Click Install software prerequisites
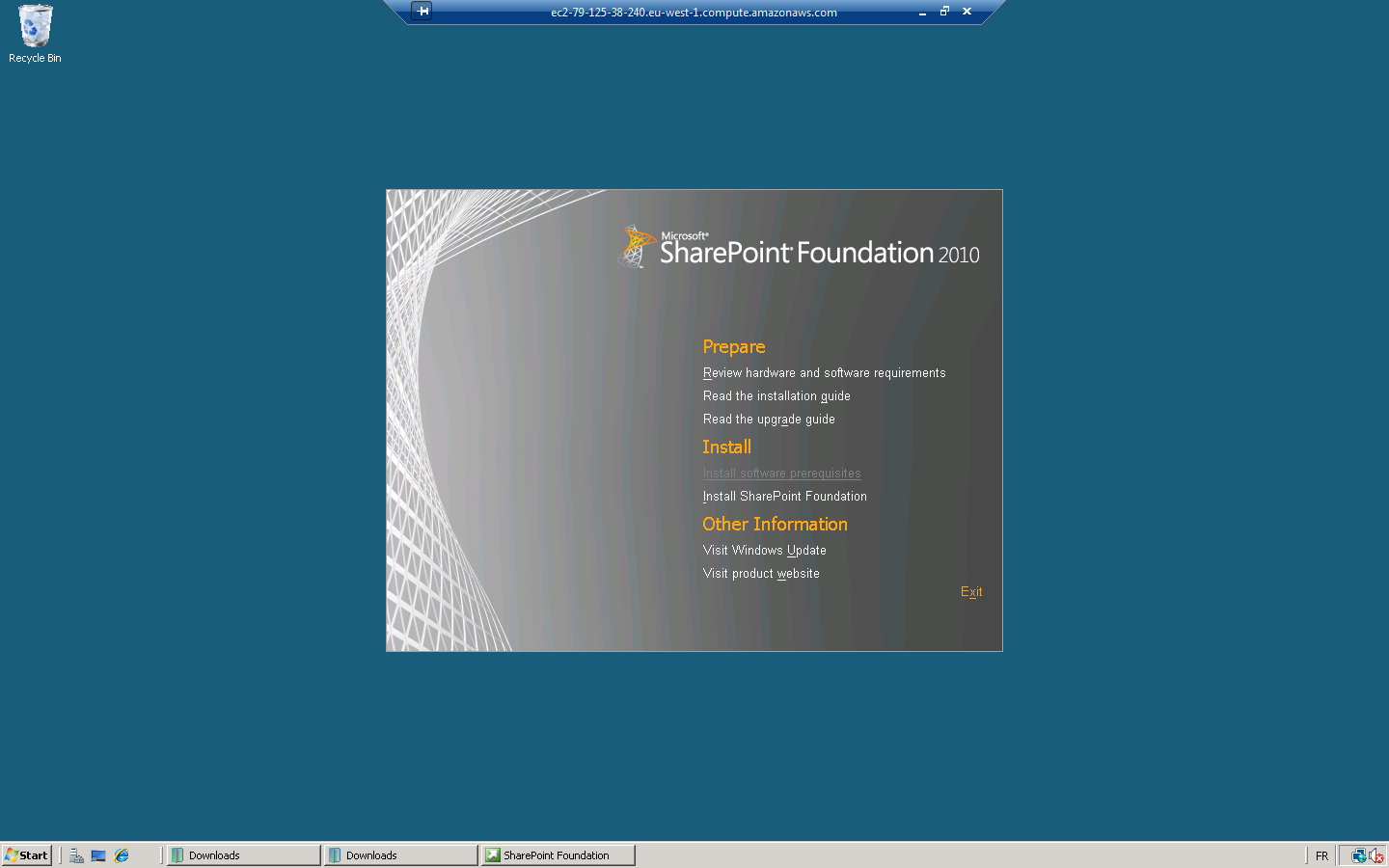1389x868 pixels. 781,474
